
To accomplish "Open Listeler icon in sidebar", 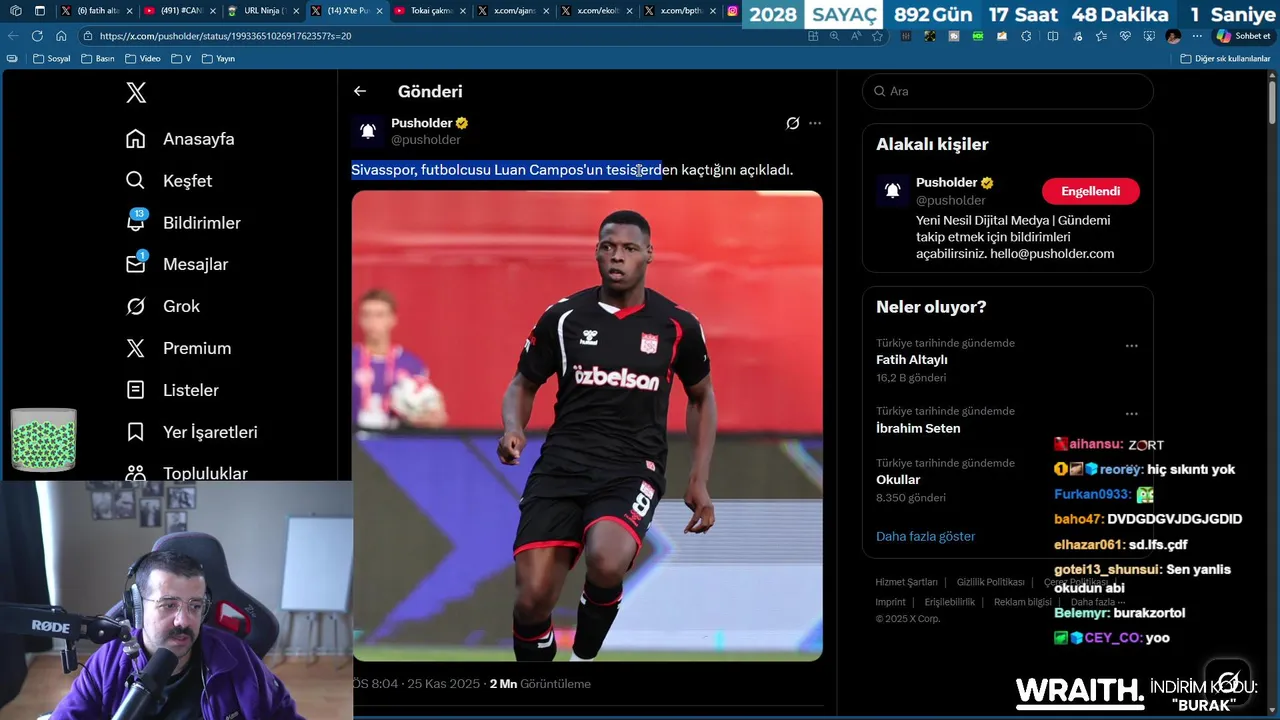I will tap(136, 390).
